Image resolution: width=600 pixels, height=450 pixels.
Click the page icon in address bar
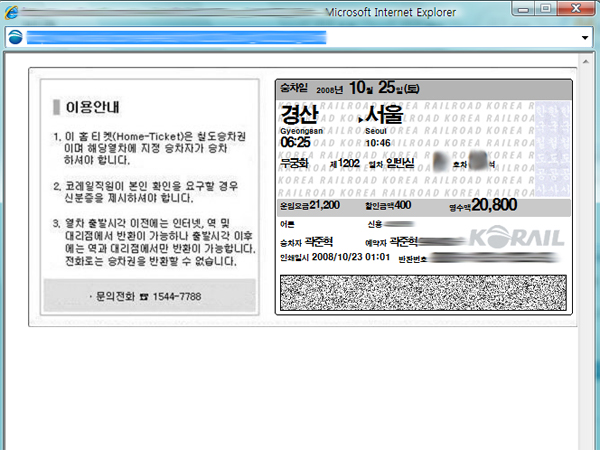pos(15,37)
